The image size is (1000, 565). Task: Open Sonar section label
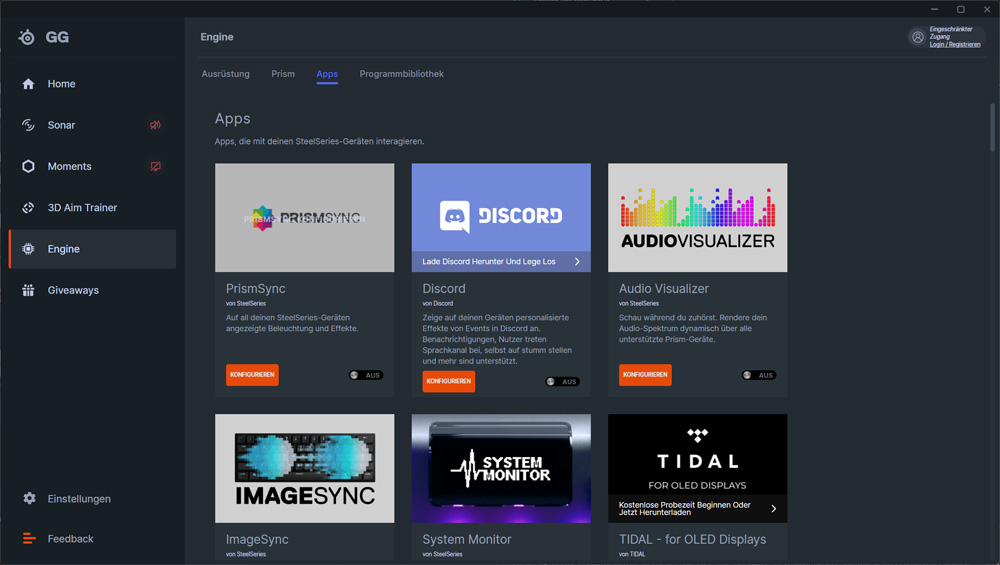tap(61, 125)
